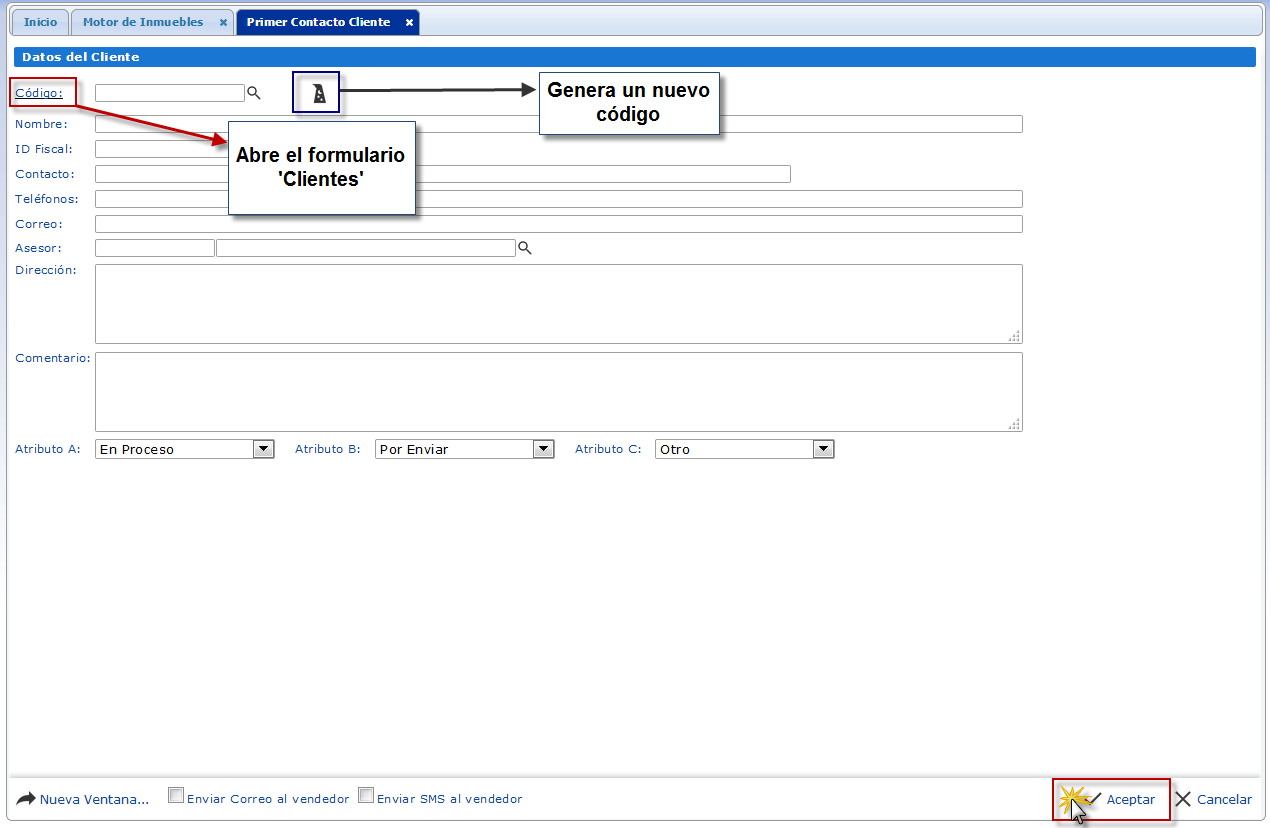Open Clientes form via Código link
Image resolution: width=1270 pixels, height=828 pixels.
pos(39,93)
